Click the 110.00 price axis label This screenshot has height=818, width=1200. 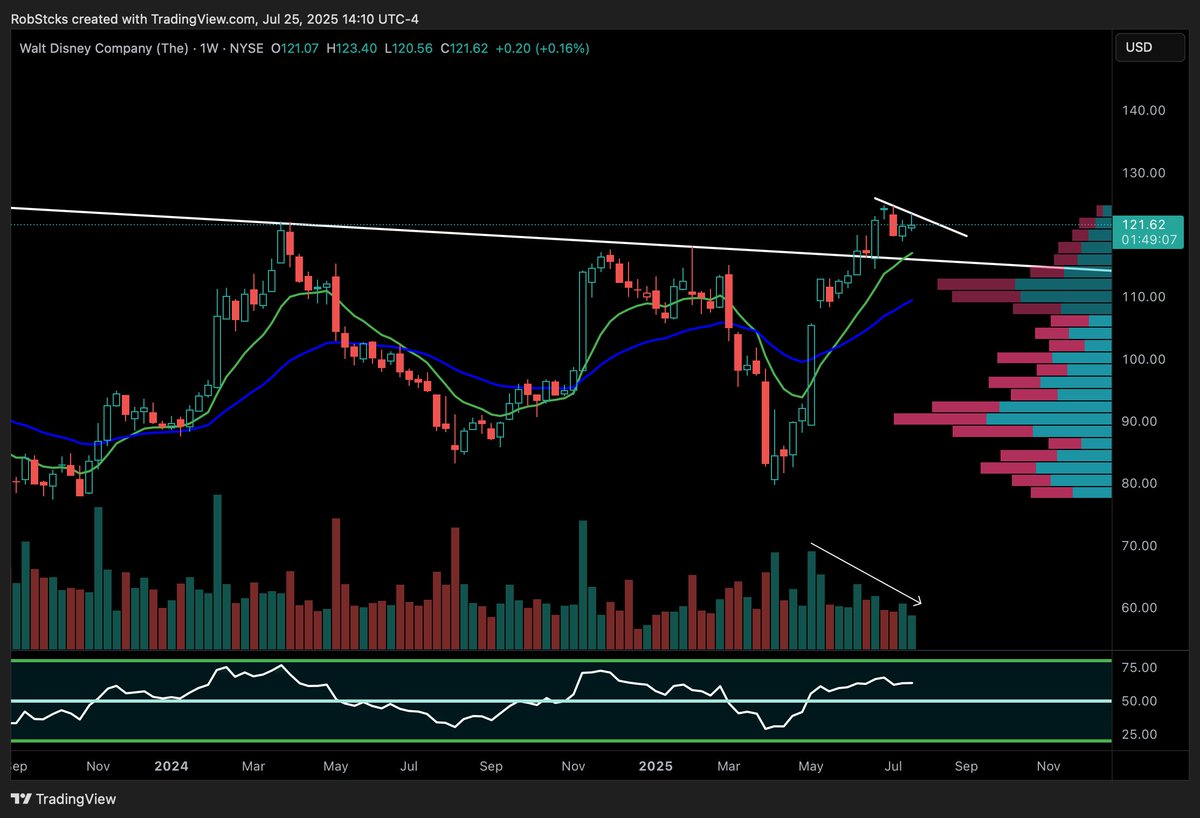click(1142, 297)
